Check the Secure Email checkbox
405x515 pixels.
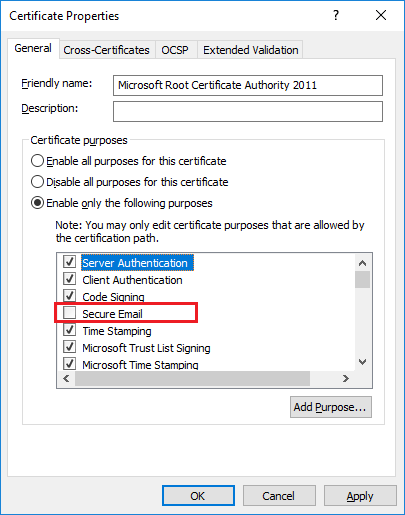click(69, 313)
